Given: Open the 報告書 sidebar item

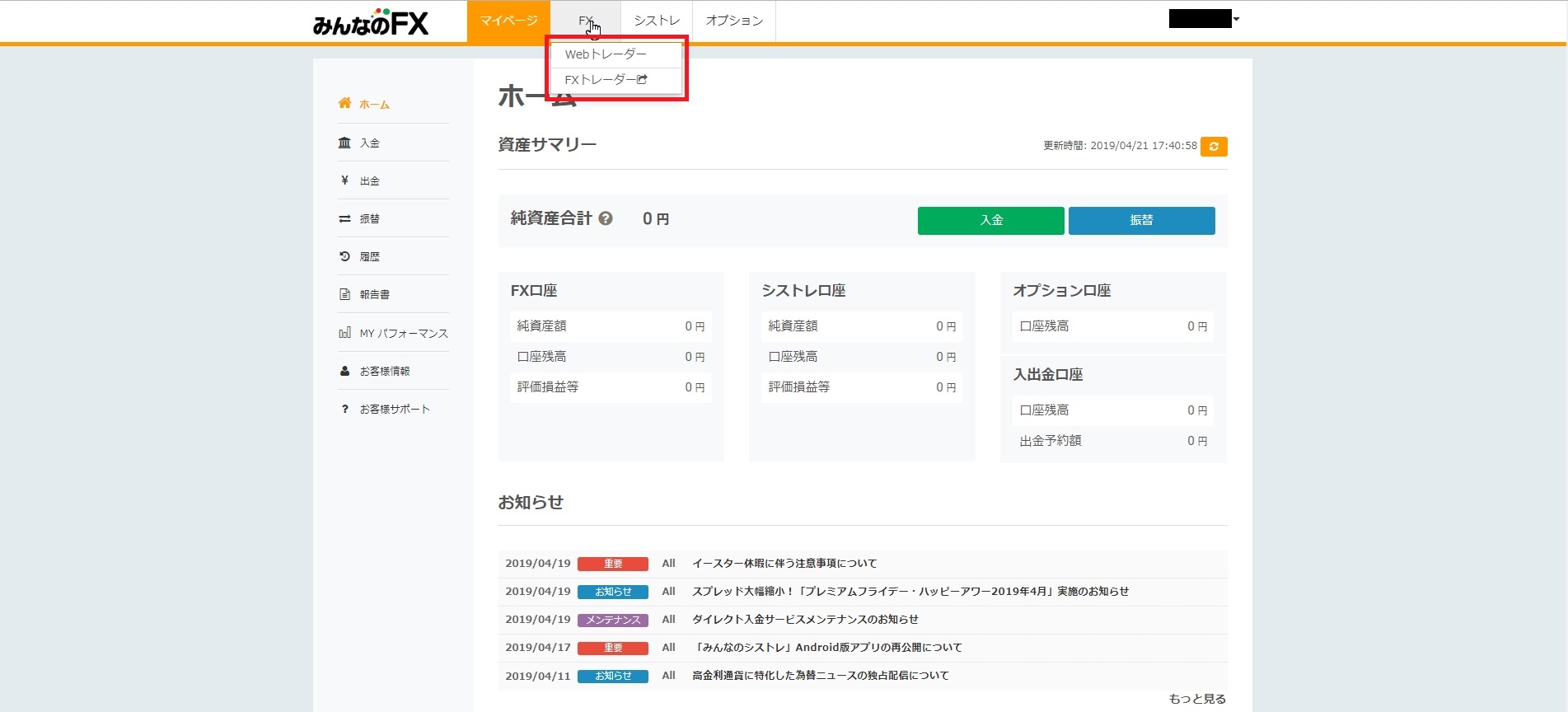Looking at the screenshot, I should click(x=374, y=294).
